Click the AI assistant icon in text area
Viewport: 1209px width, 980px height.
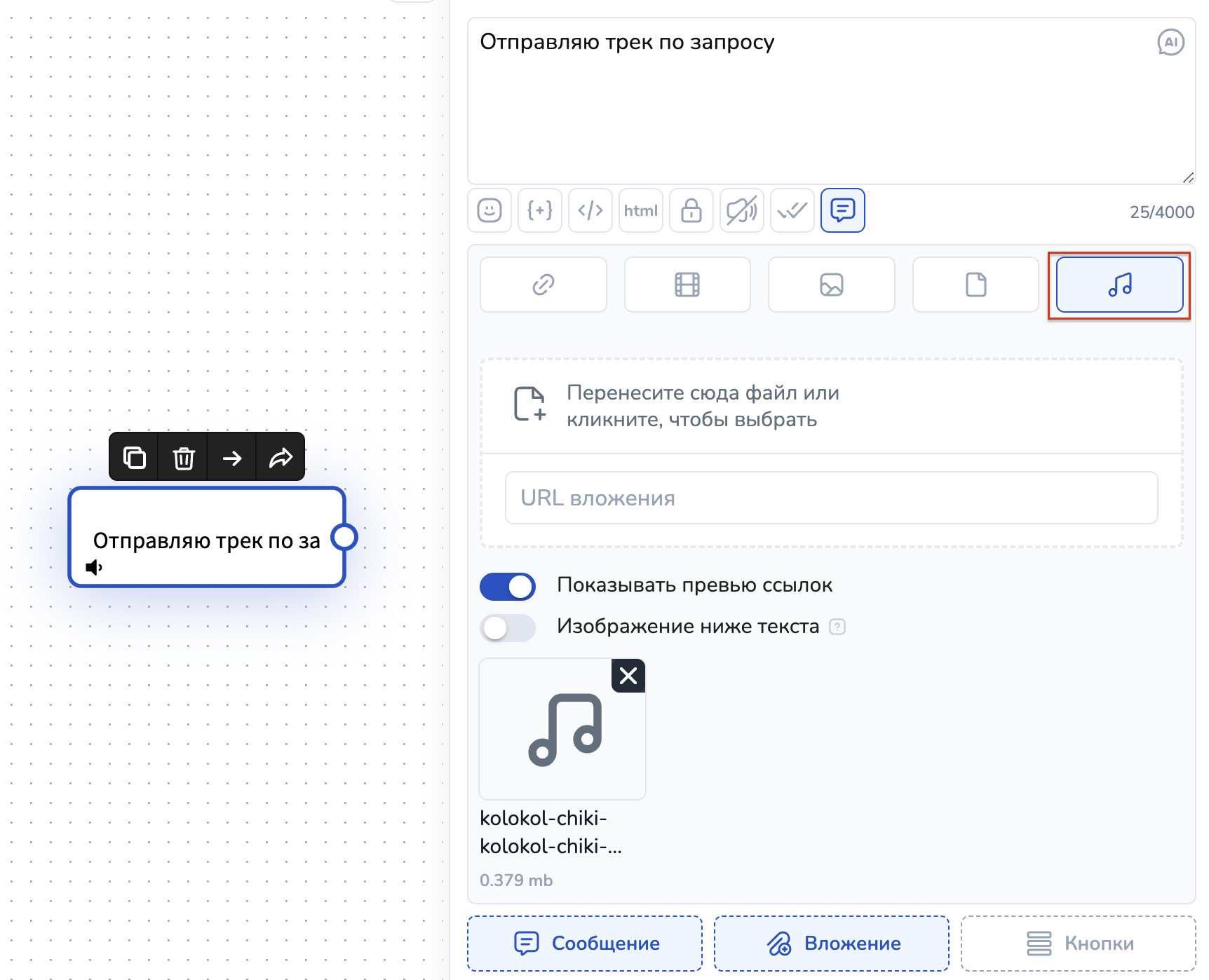pos(1170,43)
